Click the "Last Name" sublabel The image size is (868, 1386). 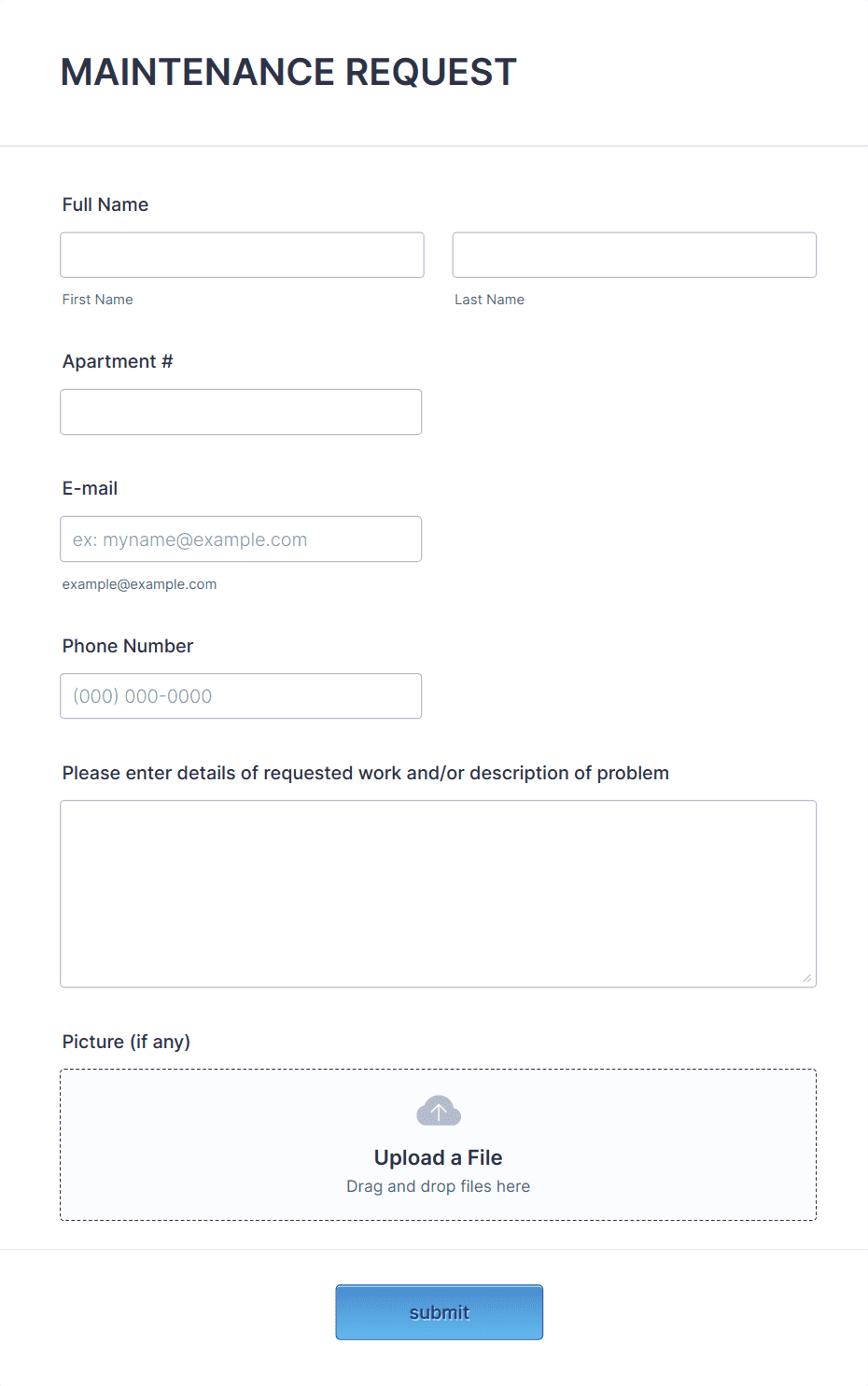coord(489,300)
